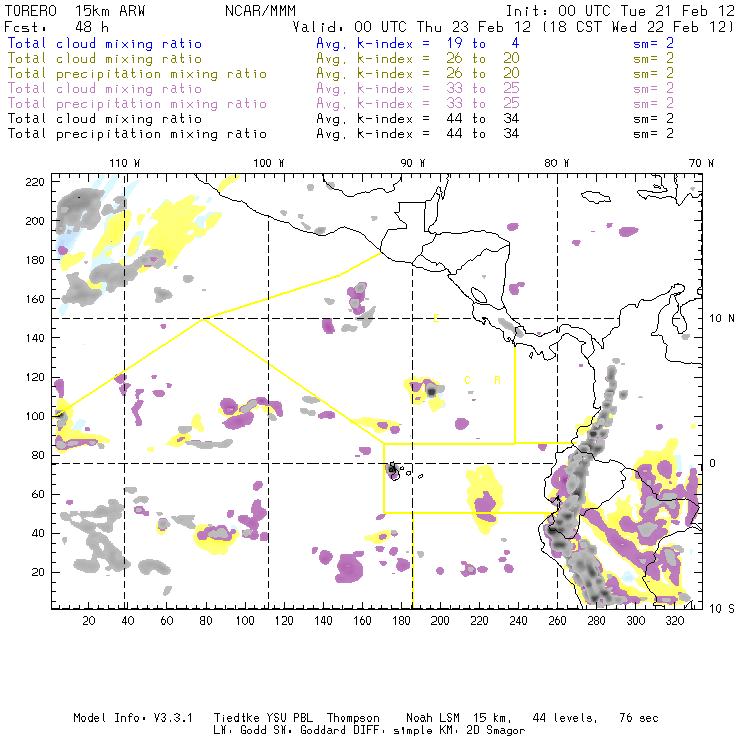
Task: Click the x-axis tick label "140"
Action: [323, 621]
